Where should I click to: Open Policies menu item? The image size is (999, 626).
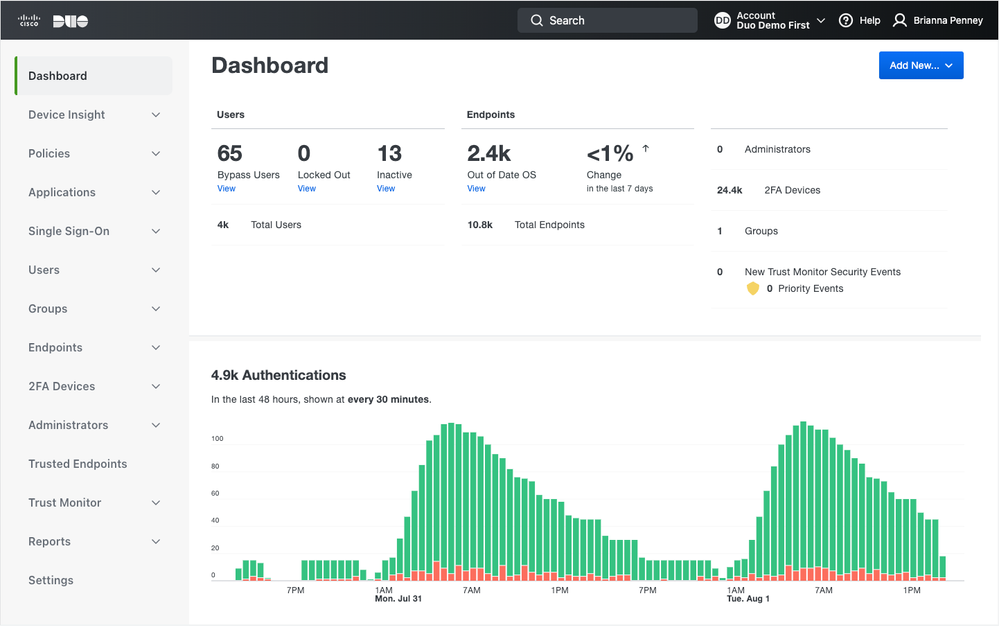click(x=49, y=153)
